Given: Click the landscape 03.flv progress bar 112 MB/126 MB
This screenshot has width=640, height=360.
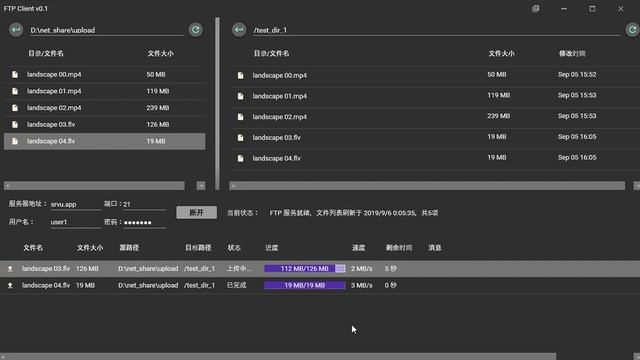Looking at the screenshot, I should tap(304, 269).
